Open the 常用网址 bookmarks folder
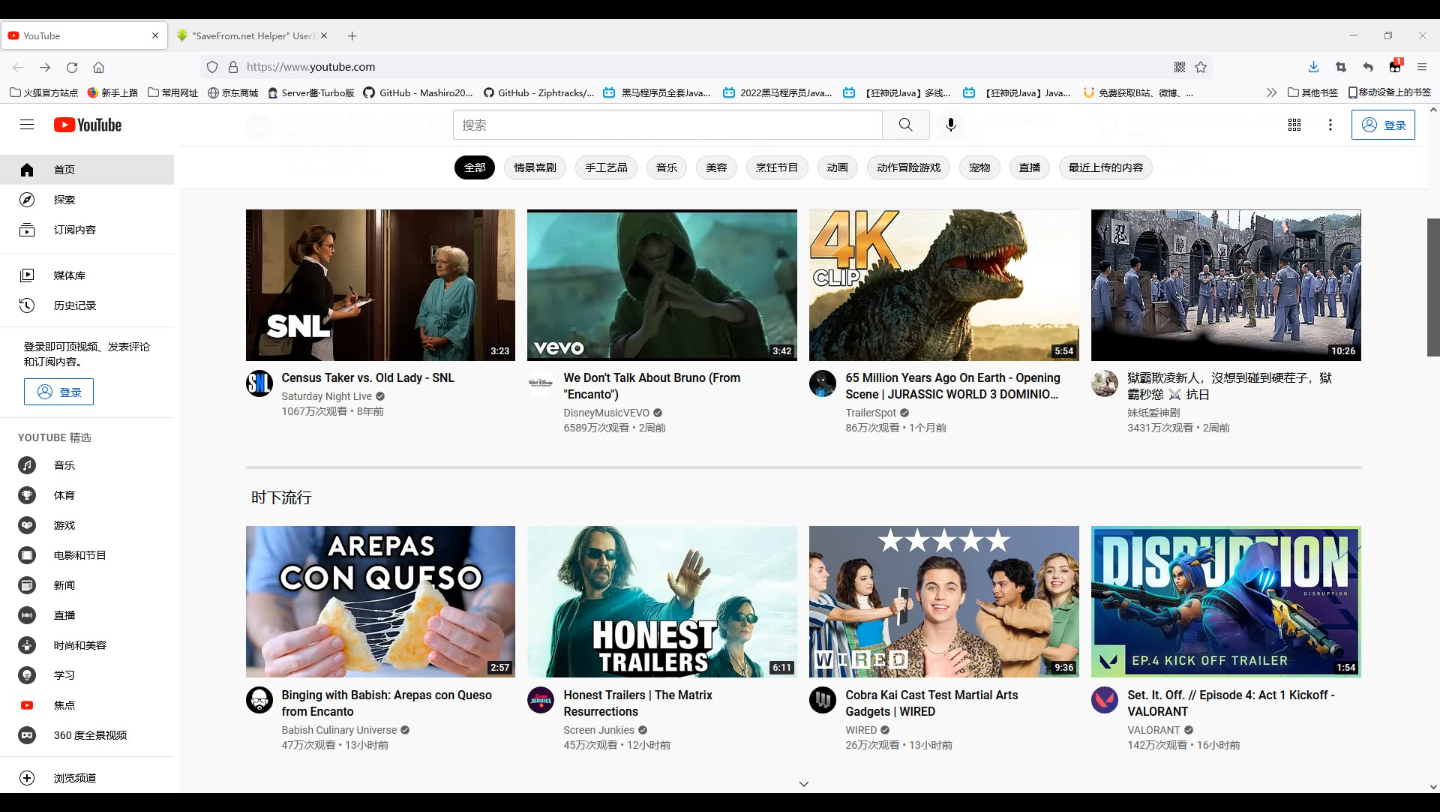 173,92
